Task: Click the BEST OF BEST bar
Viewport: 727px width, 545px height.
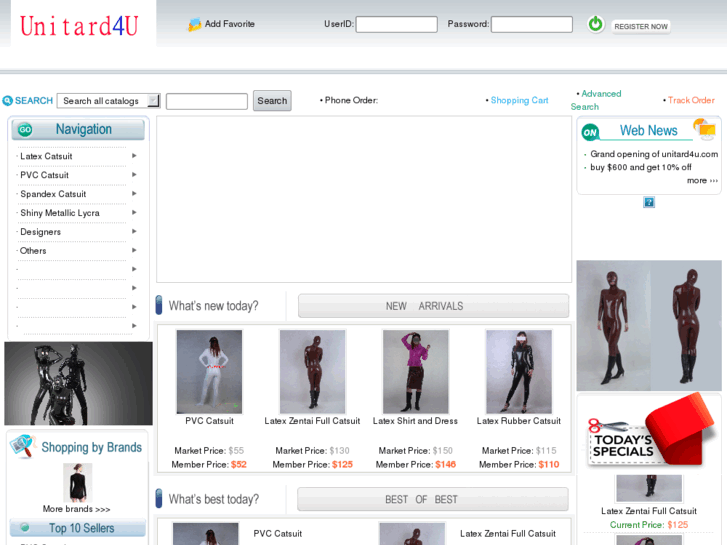Action: click(x=433, y=499)
